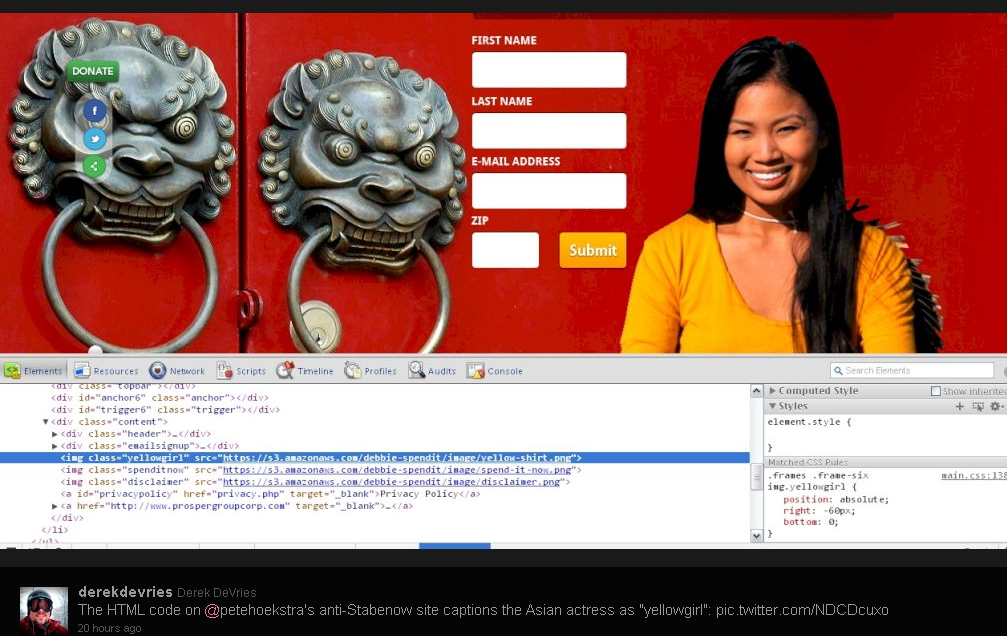Open the pic.twitter.com/NDCDcuxo link
This screenshot has width=1007, height=636.
click(x=802, y=610)
